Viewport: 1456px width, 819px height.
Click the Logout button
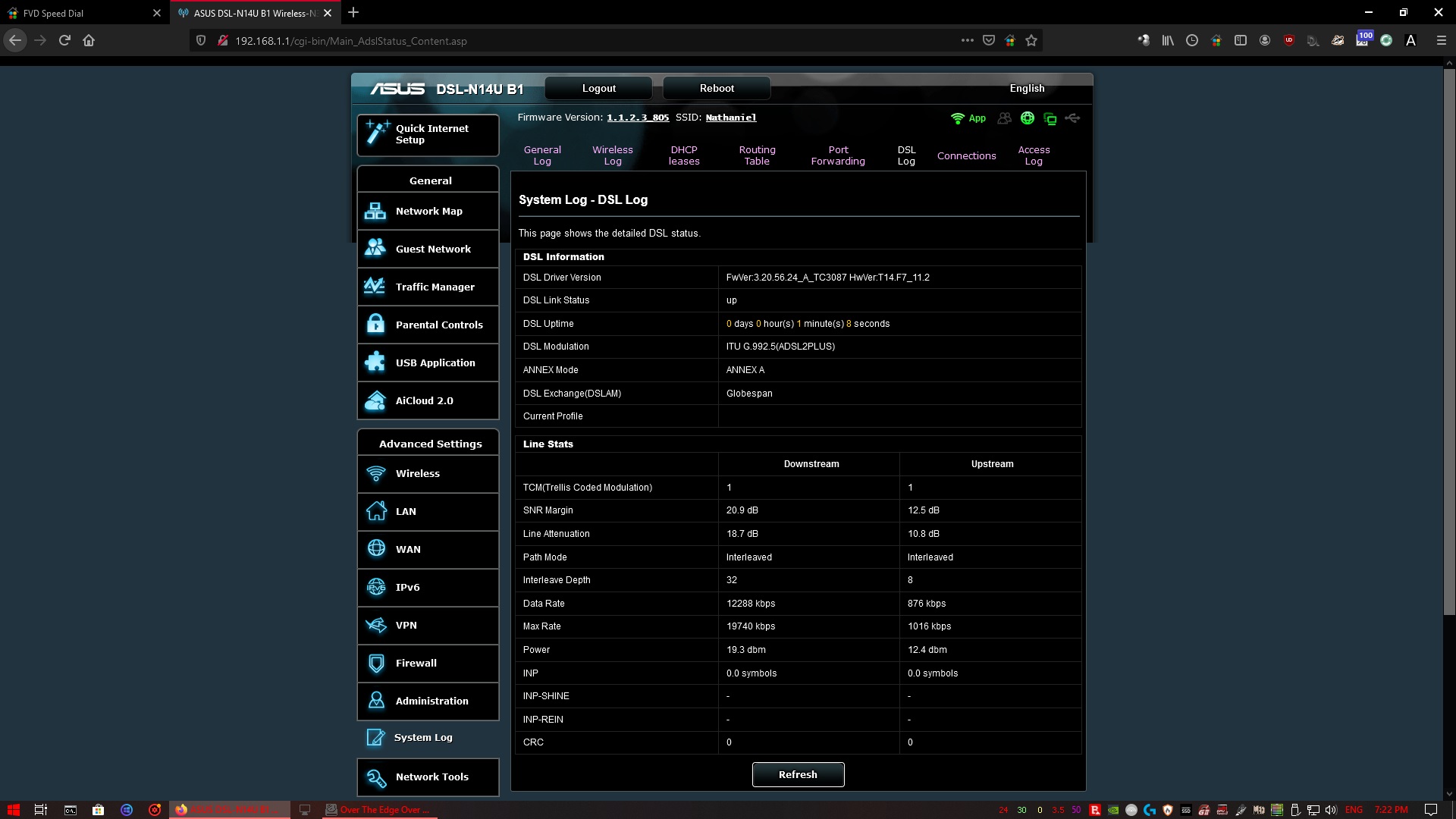598,88
